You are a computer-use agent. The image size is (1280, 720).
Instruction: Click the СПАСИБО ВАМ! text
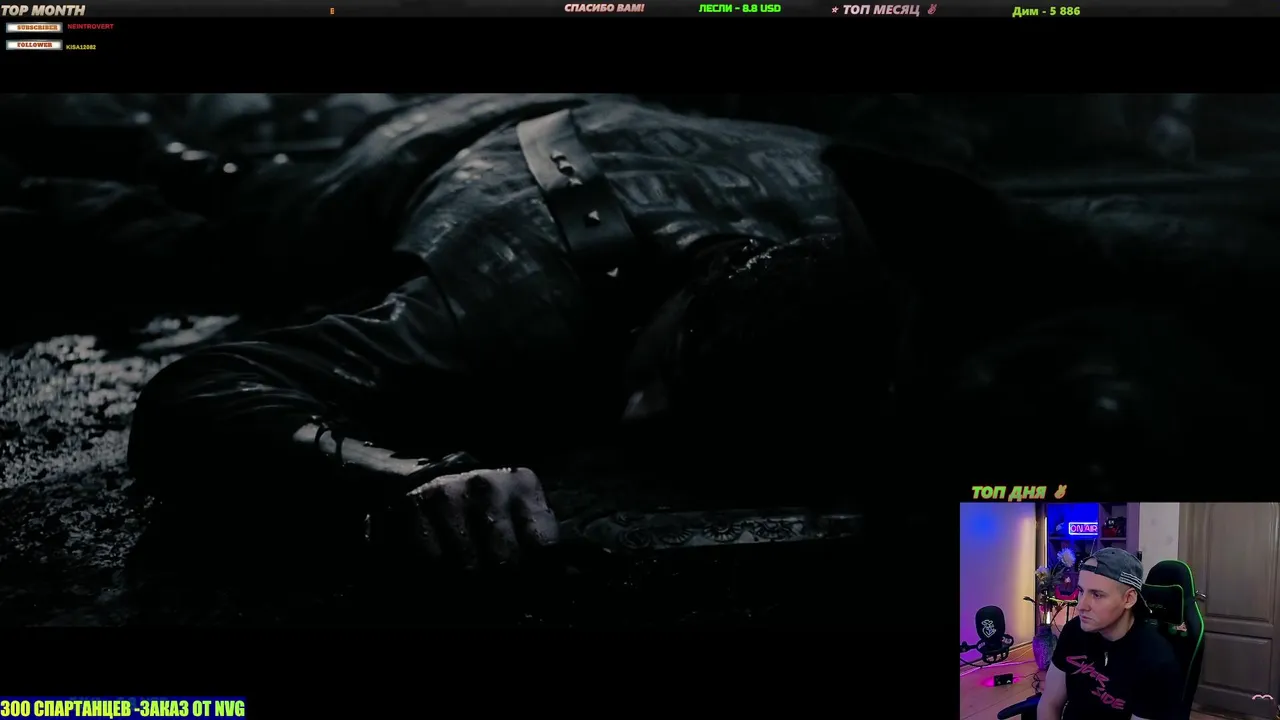pyautogui.click(x=604, y=8)
